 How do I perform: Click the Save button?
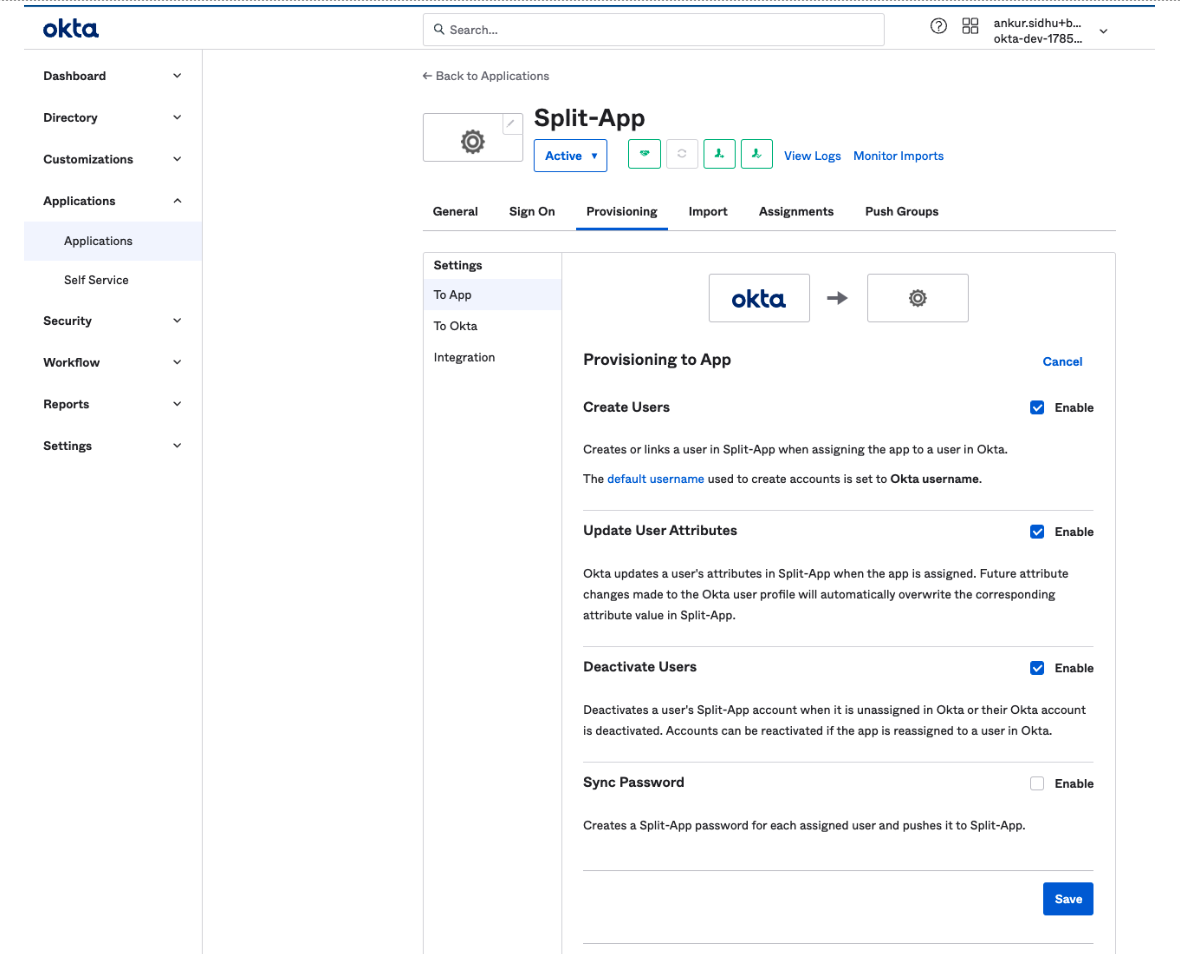pyautogui.click(x=1068, y=899)
